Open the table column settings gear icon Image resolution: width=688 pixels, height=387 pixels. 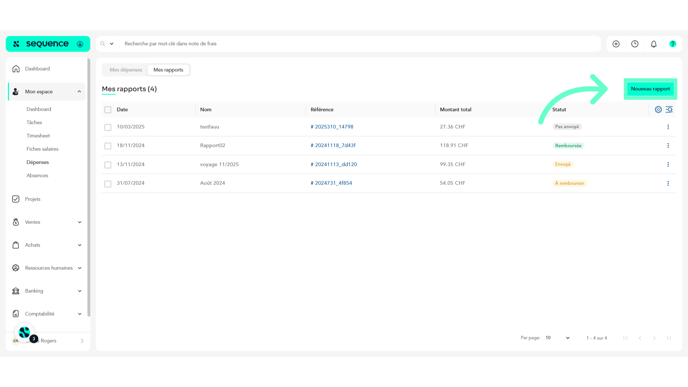(x=658, y=110)
